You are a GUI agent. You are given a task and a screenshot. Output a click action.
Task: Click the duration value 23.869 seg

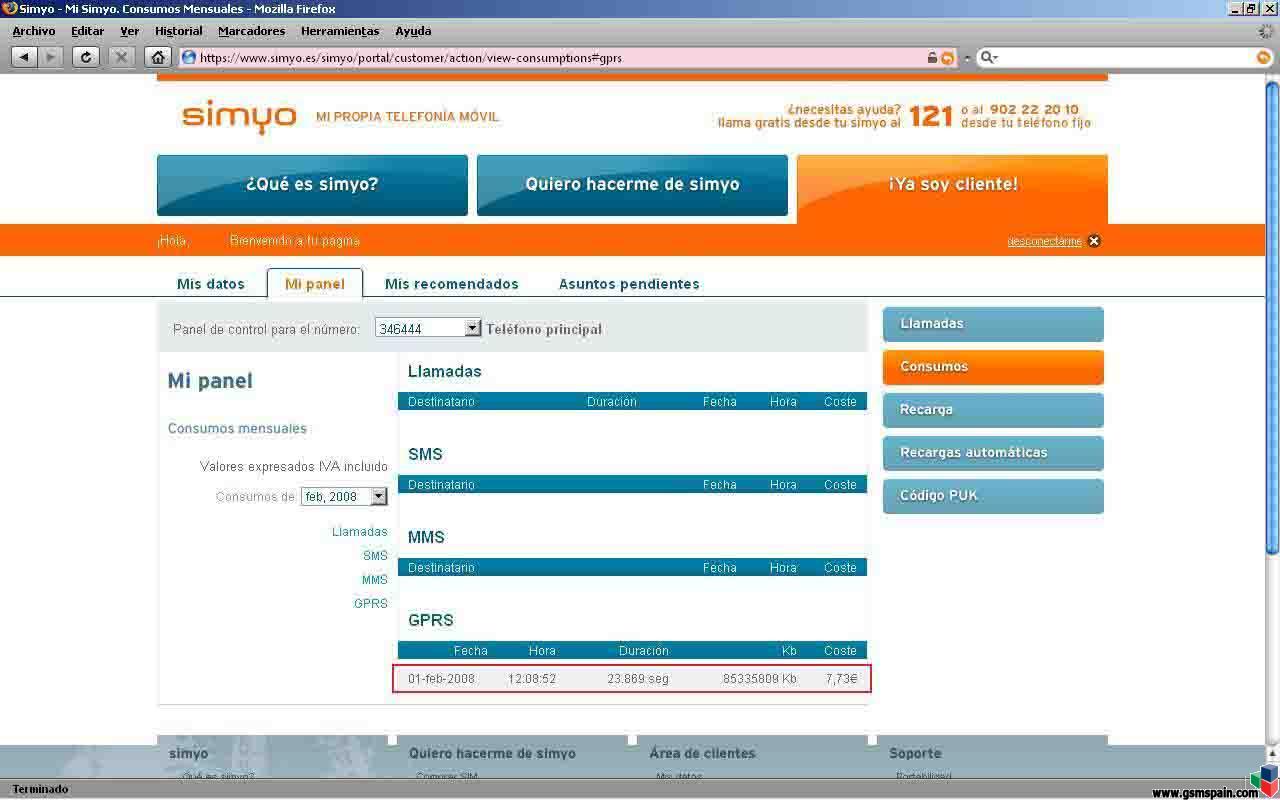point(638,679)
